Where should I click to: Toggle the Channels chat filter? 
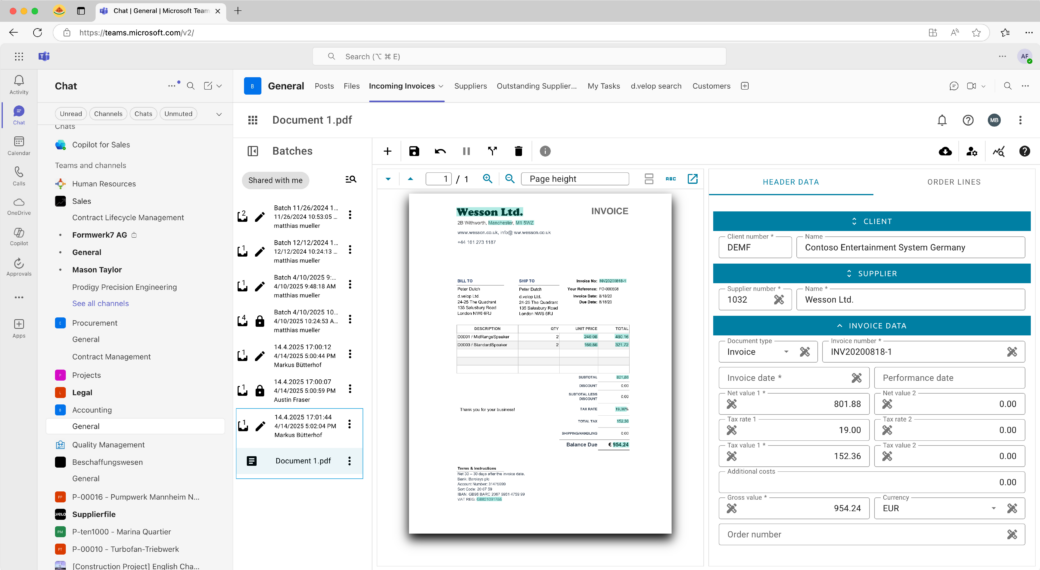[108, 113]
